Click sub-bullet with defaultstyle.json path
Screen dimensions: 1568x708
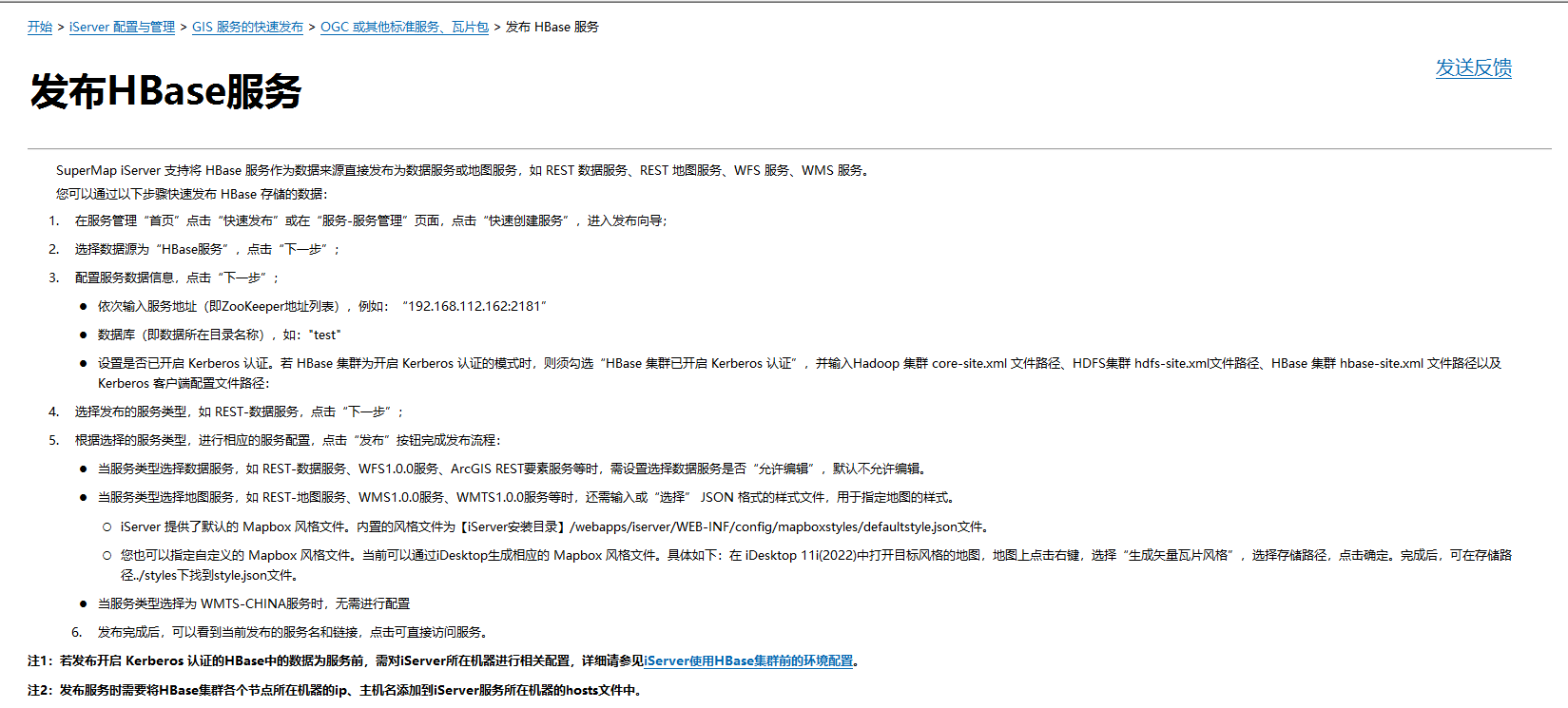click(555, 526)
